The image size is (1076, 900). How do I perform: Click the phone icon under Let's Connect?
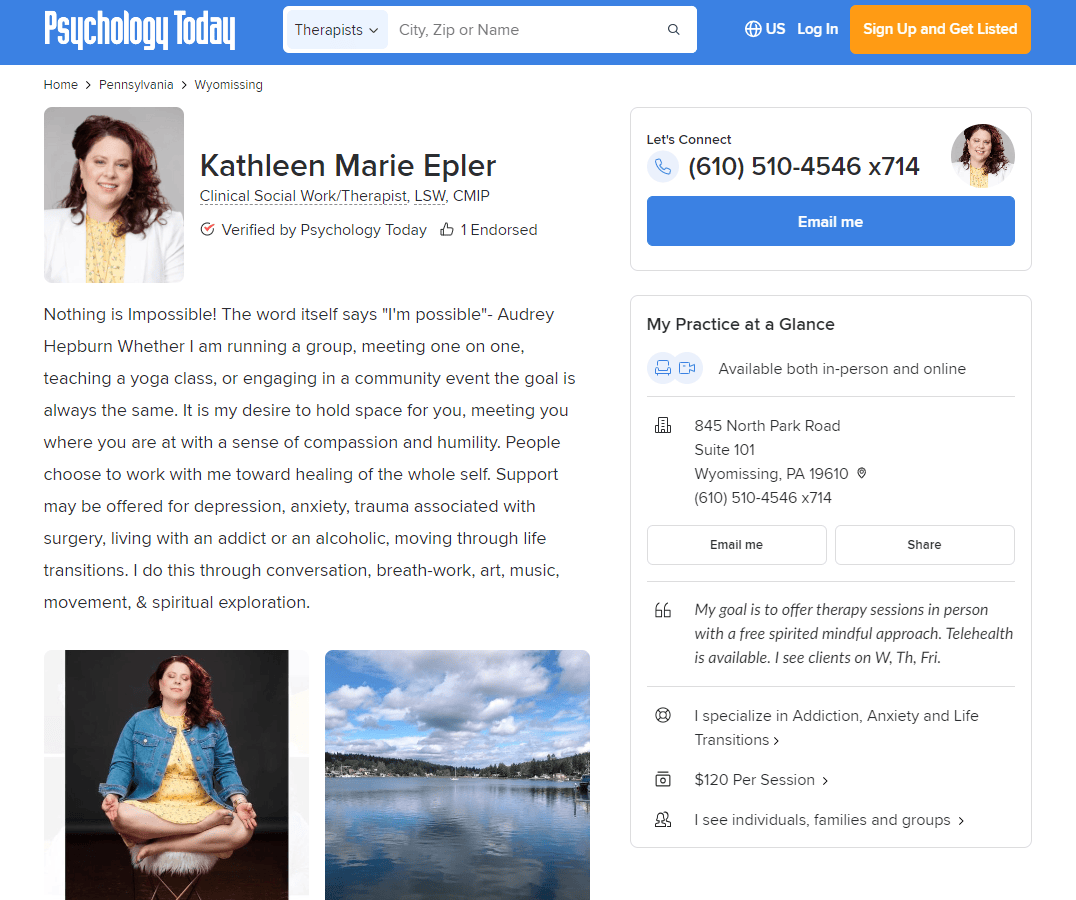[x=663, y=167]
